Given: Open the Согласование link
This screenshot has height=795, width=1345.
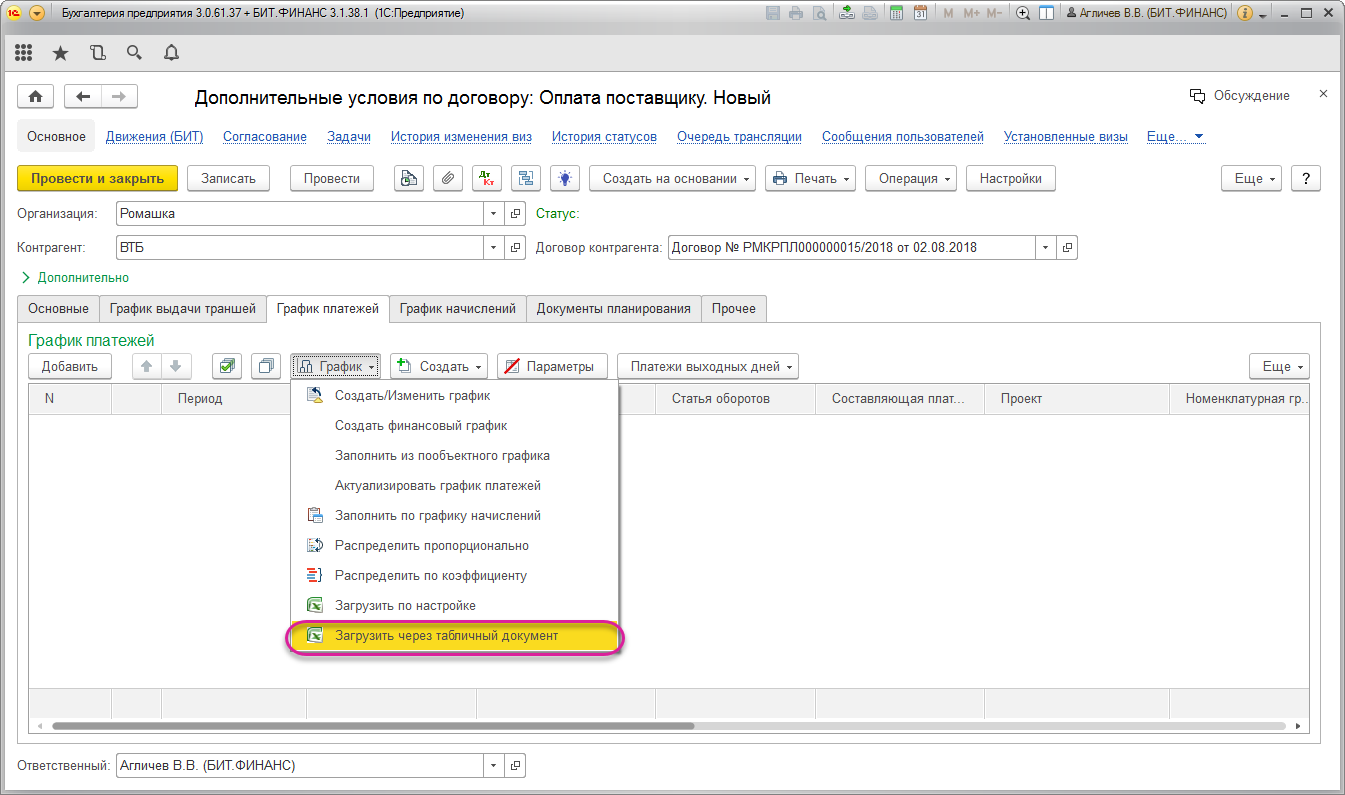Looking at the screenshot, I should 265,136.
